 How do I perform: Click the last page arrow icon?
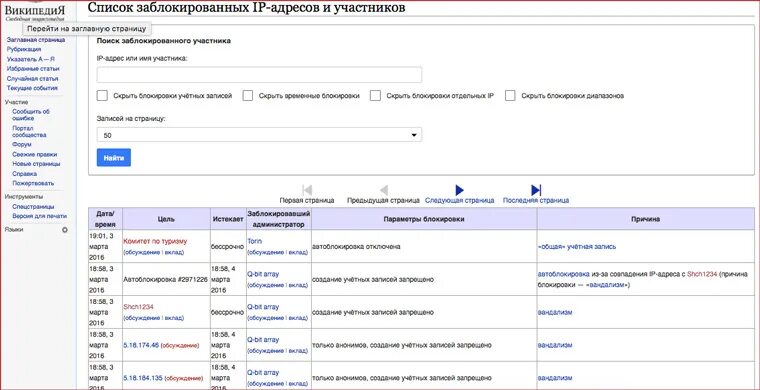click(536, 190)
